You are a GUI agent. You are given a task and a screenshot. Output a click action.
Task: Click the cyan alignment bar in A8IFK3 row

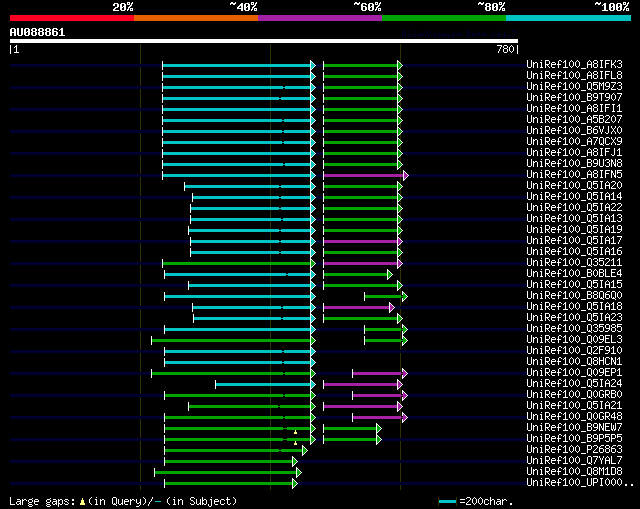point(239,65)
